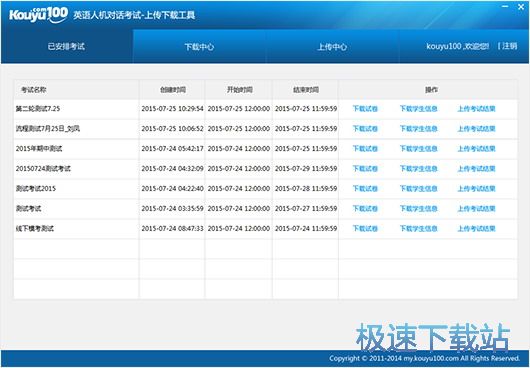Upload exam results for 20150724测试考试

point(476,169)
